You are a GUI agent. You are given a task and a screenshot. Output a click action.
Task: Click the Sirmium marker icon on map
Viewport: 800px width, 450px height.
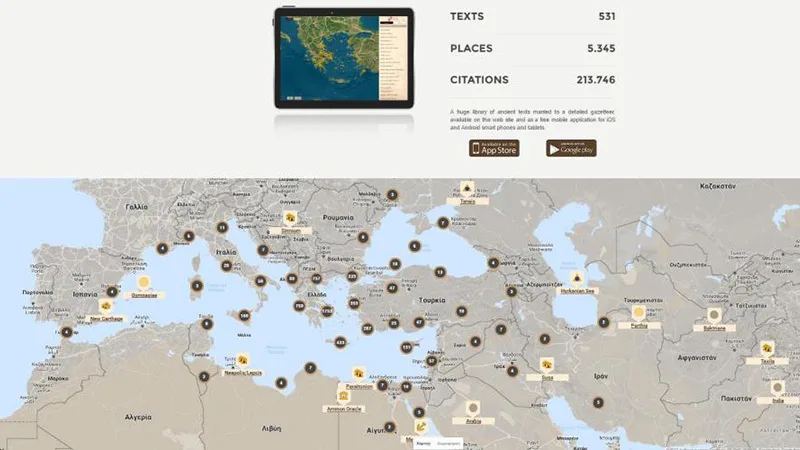tap(290, 217)
